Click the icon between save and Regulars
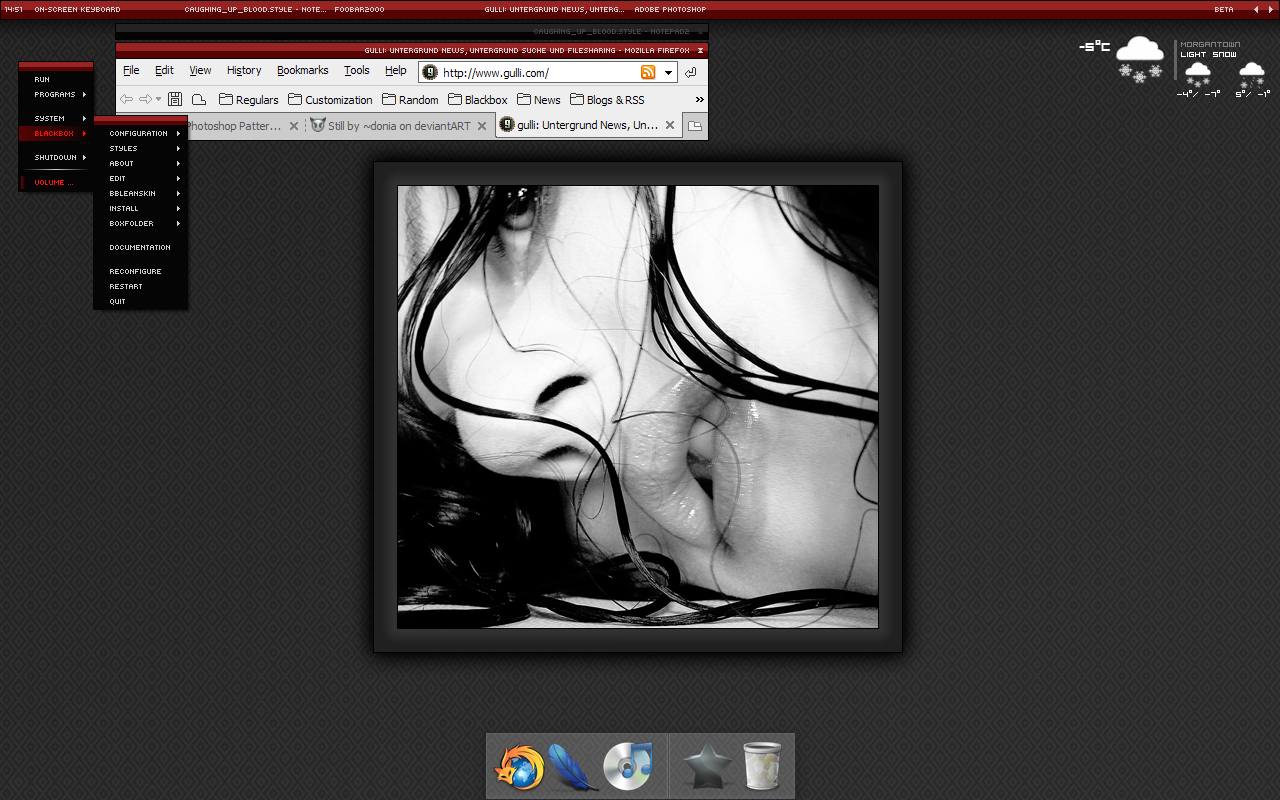 [x=199, y=99]
